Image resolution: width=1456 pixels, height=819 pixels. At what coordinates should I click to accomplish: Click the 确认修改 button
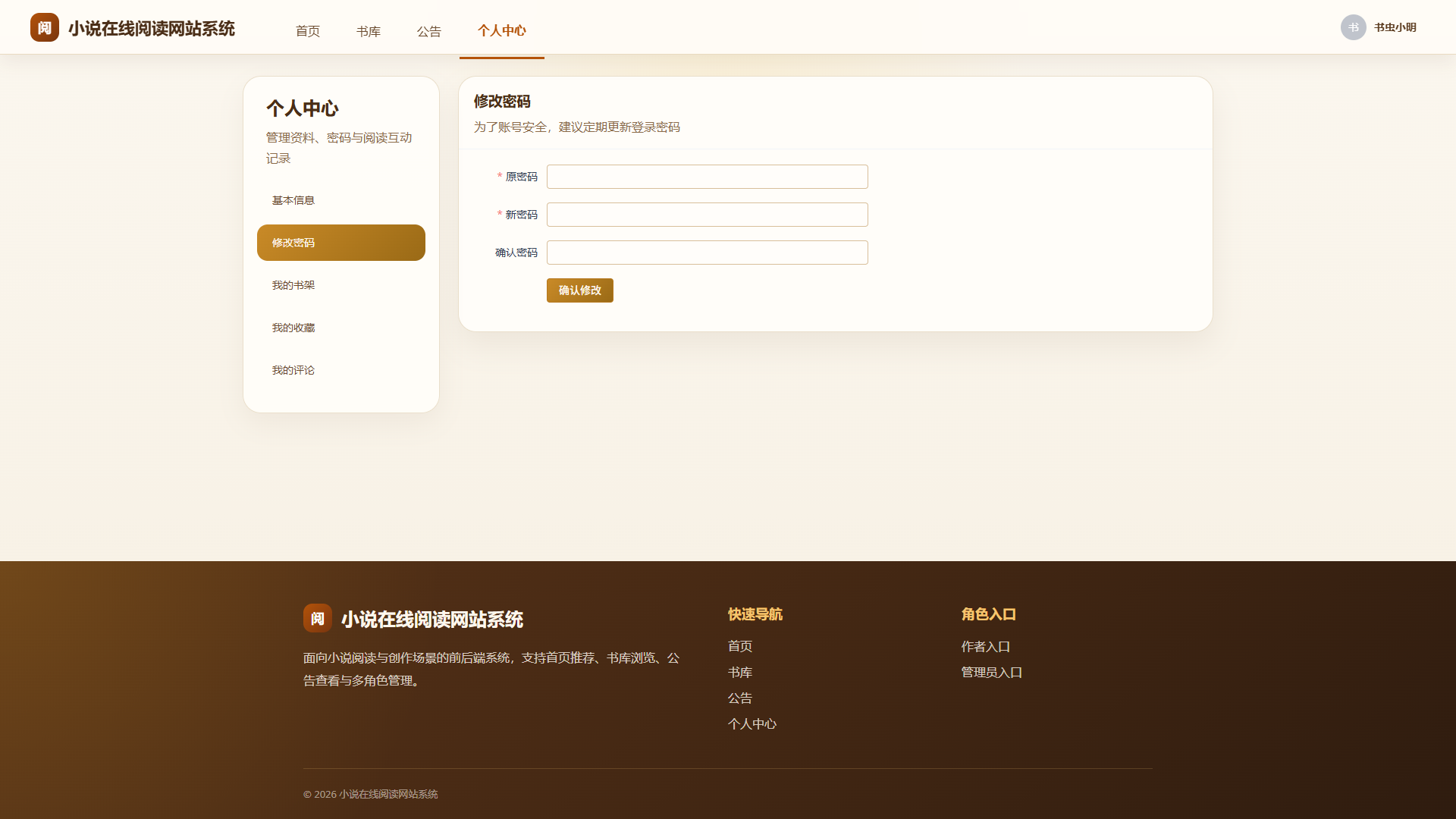click(x=580, y=290)
